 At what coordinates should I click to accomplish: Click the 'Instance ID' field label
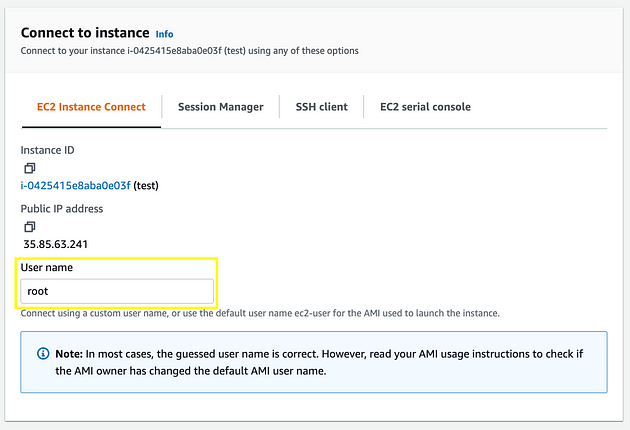coord(48,150)
